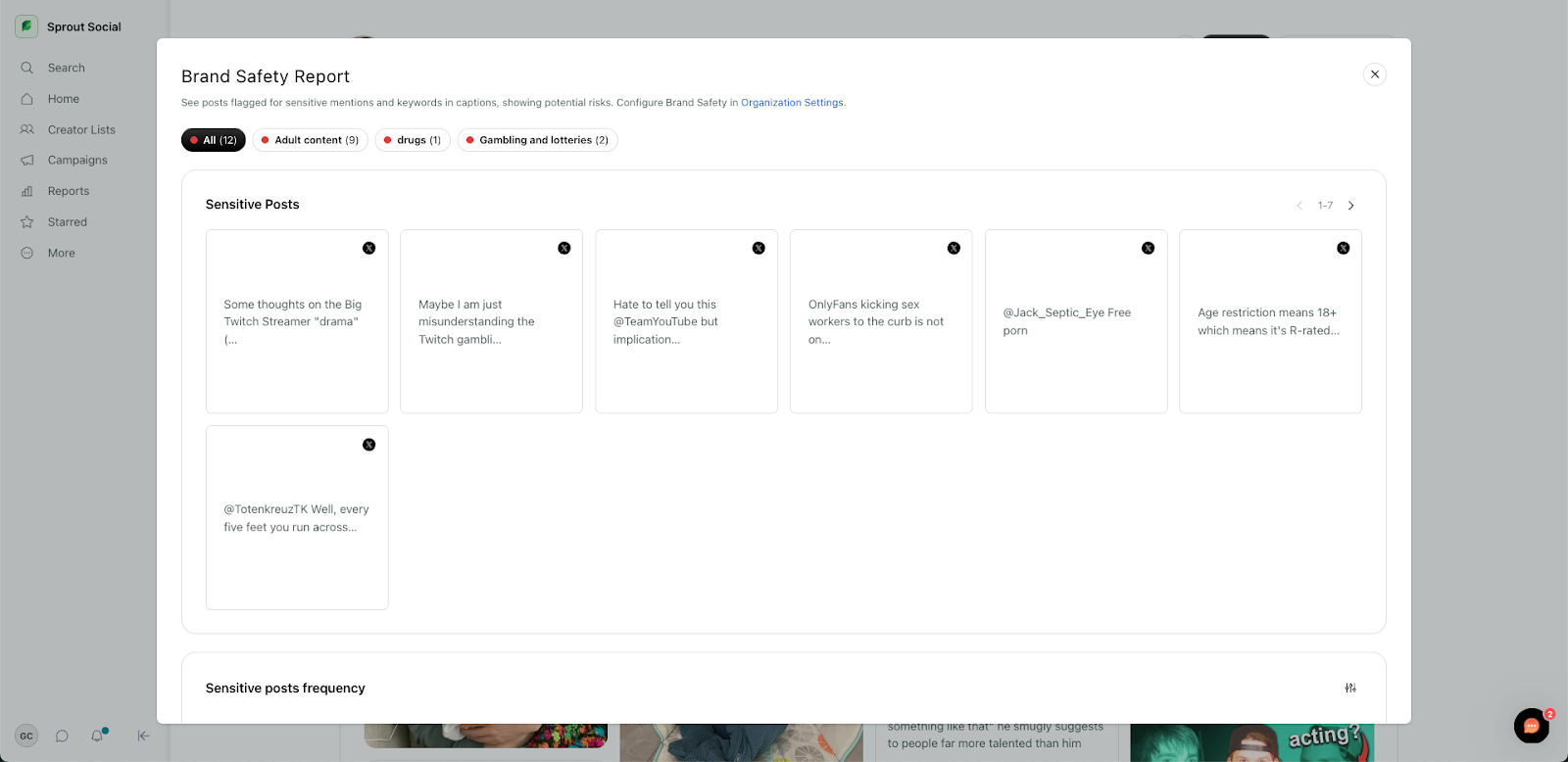The image size is (1568, 762).
Task: Filter by drugs (1)
Action: pyautogui.click(x=413, y=140)
